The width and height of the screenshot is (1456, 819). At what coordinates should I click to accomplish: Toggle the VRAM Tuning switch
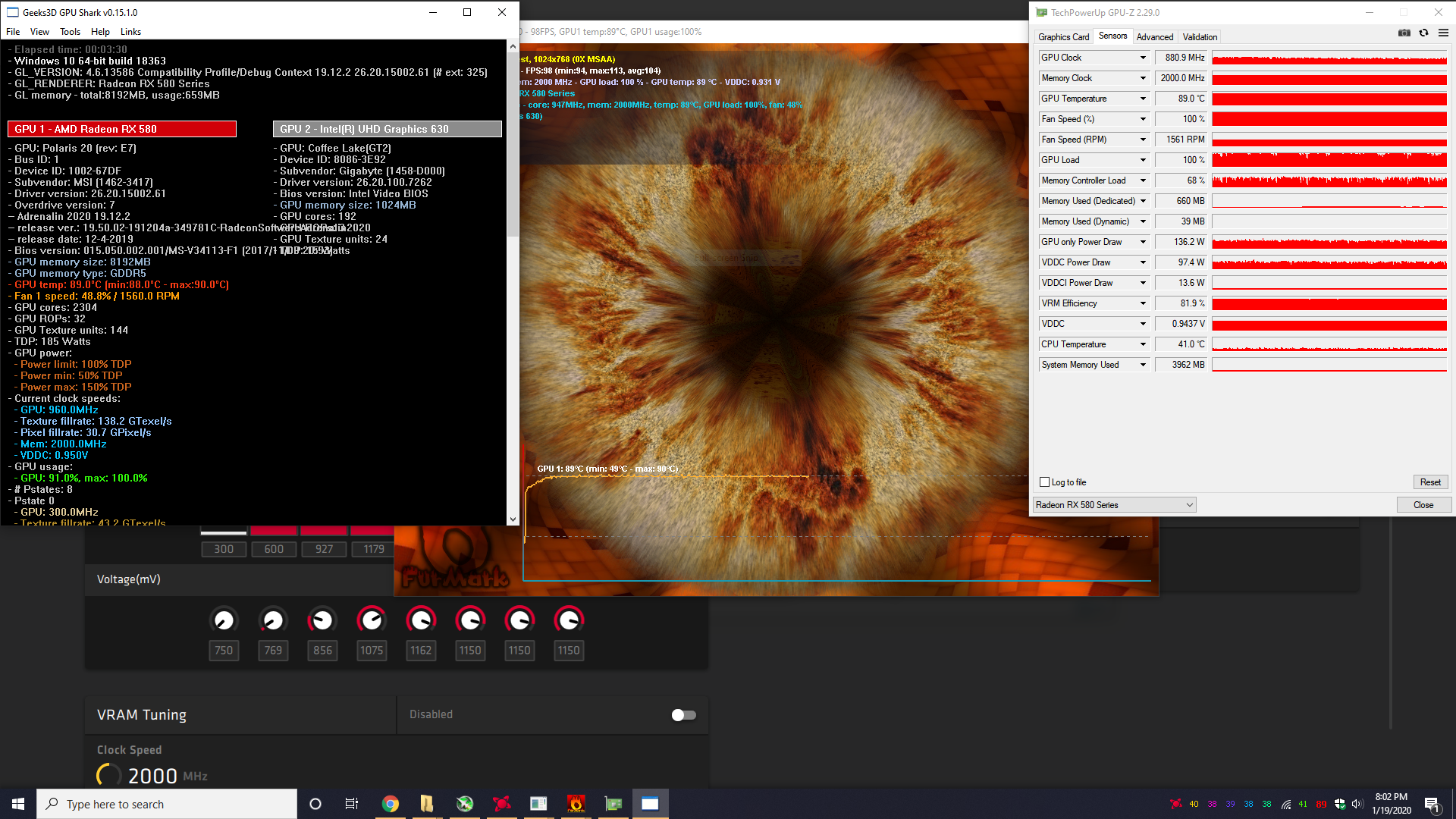click(x=683, y=715)
